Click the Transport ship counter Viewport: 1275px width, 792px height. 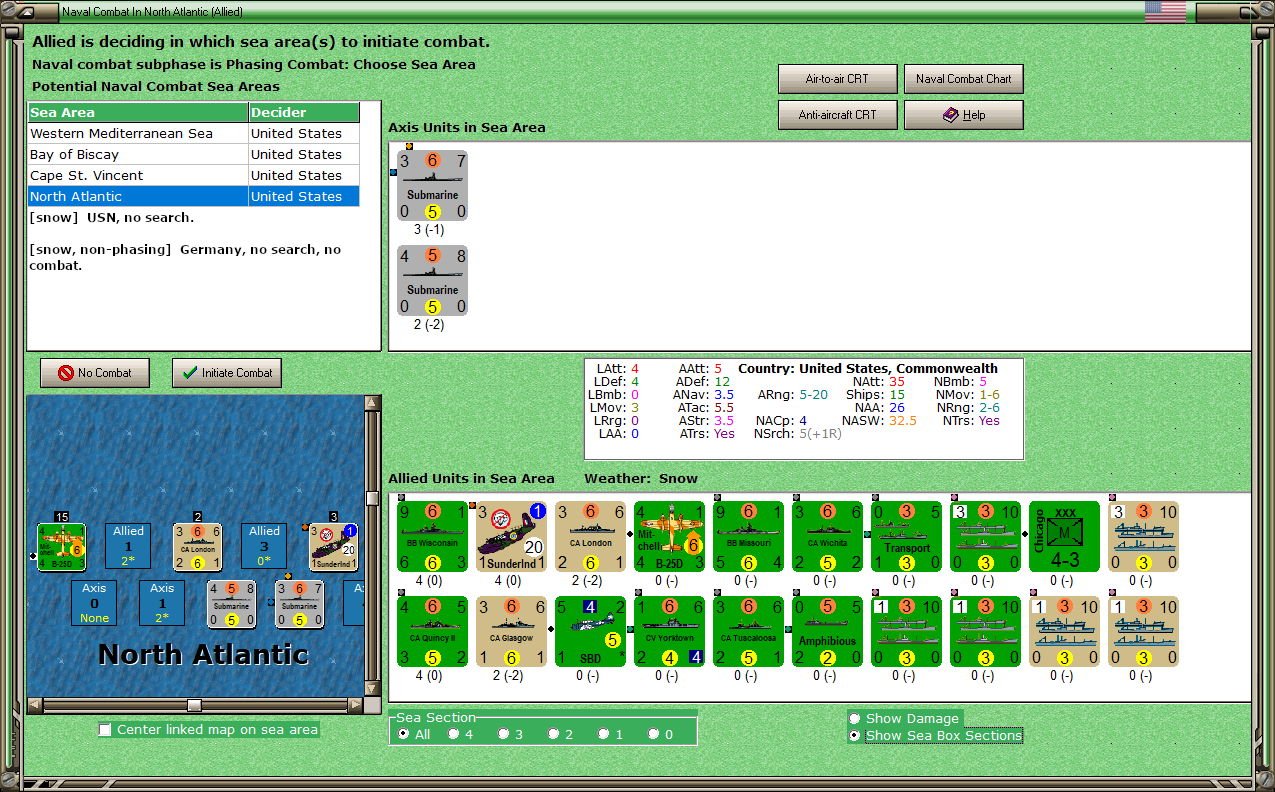click(906, 537)
